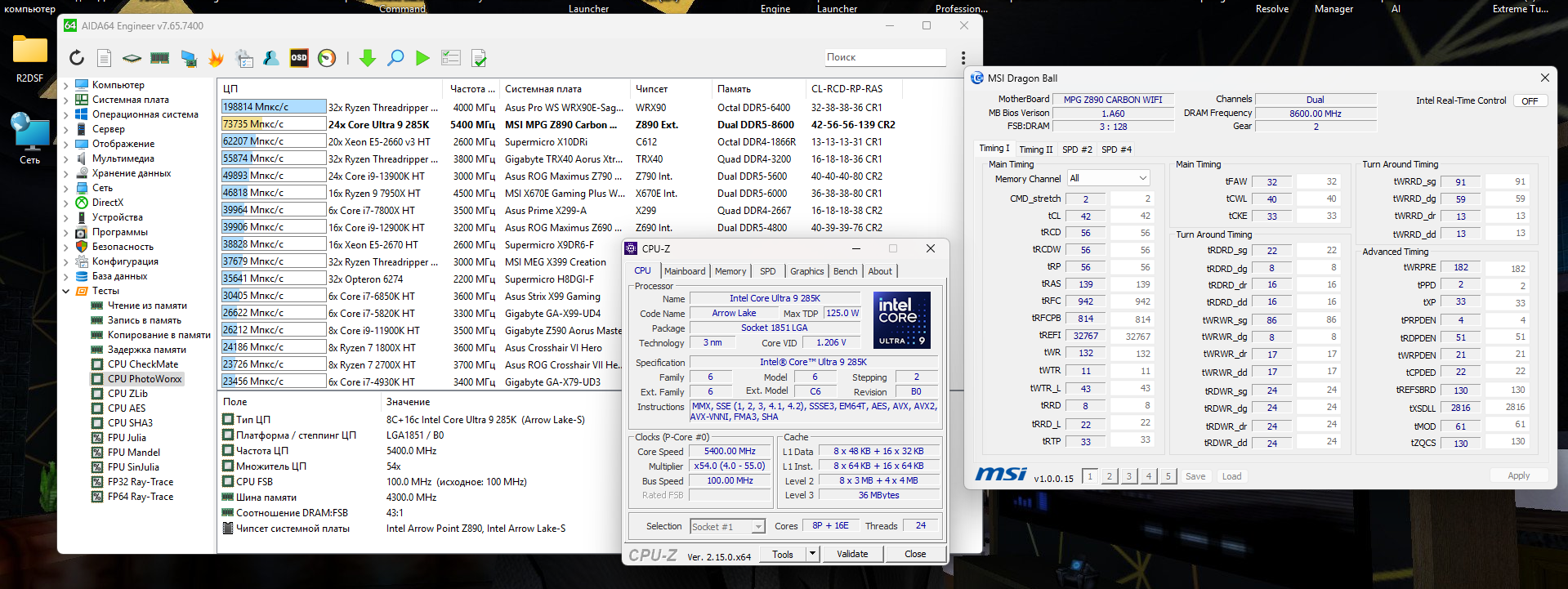Click the document with green checkmark icon

click(x=480, y=58)
